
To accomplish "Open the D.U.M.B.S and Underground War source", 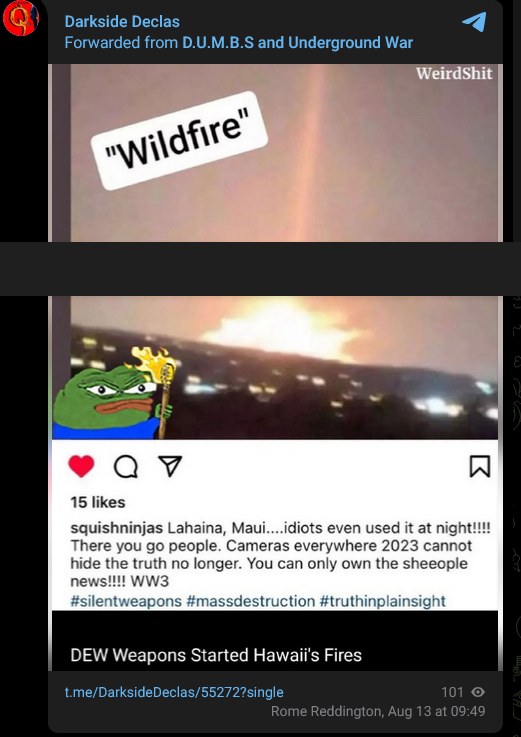I will tap(297, 43).
